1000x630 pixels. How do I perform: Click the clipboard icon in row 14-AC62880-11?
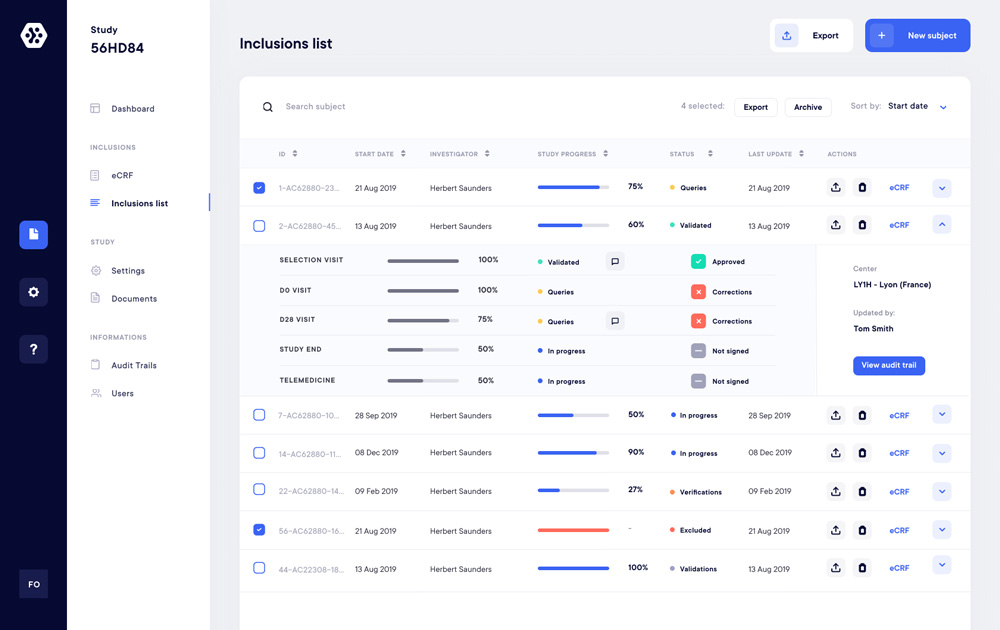862,453
